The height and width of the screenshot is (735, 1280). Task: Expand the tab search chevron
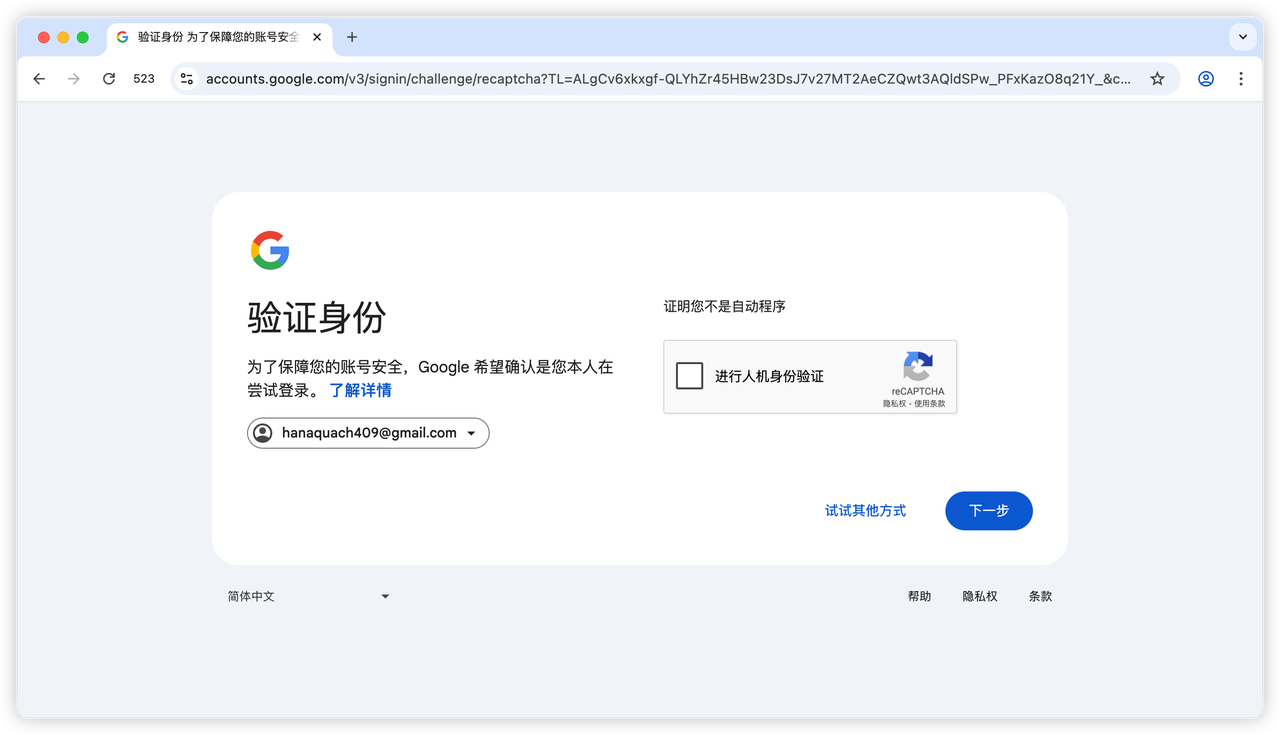1243,37
